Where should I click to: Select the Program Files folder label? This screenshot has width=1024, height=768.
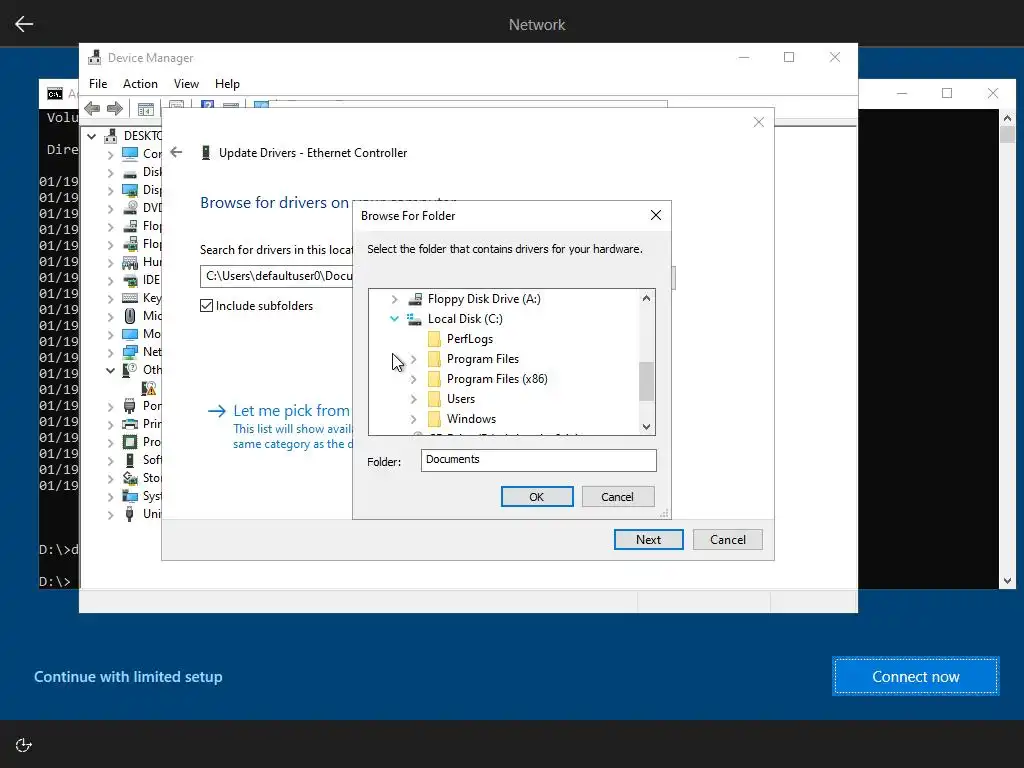[483, 359]
